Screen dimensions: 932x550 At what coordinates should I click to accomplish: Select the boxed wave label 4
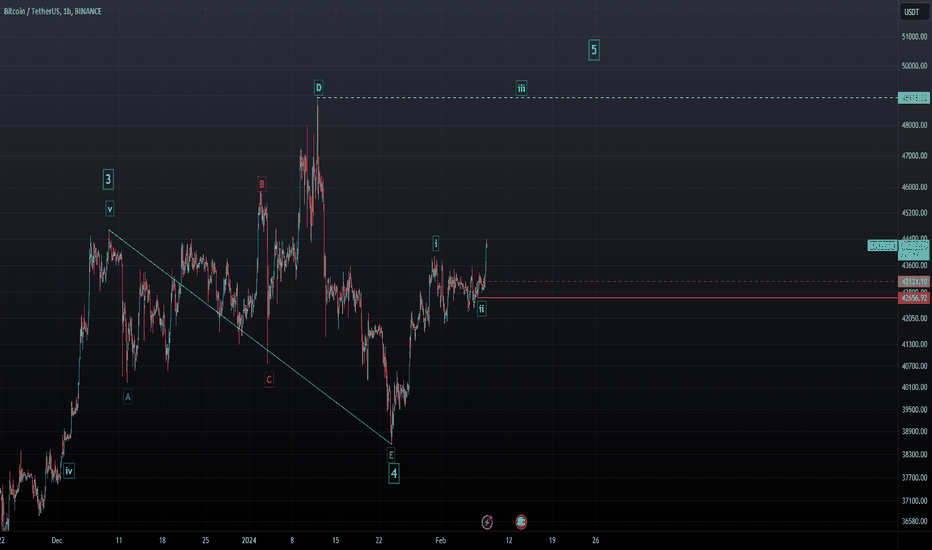point(393,474)
